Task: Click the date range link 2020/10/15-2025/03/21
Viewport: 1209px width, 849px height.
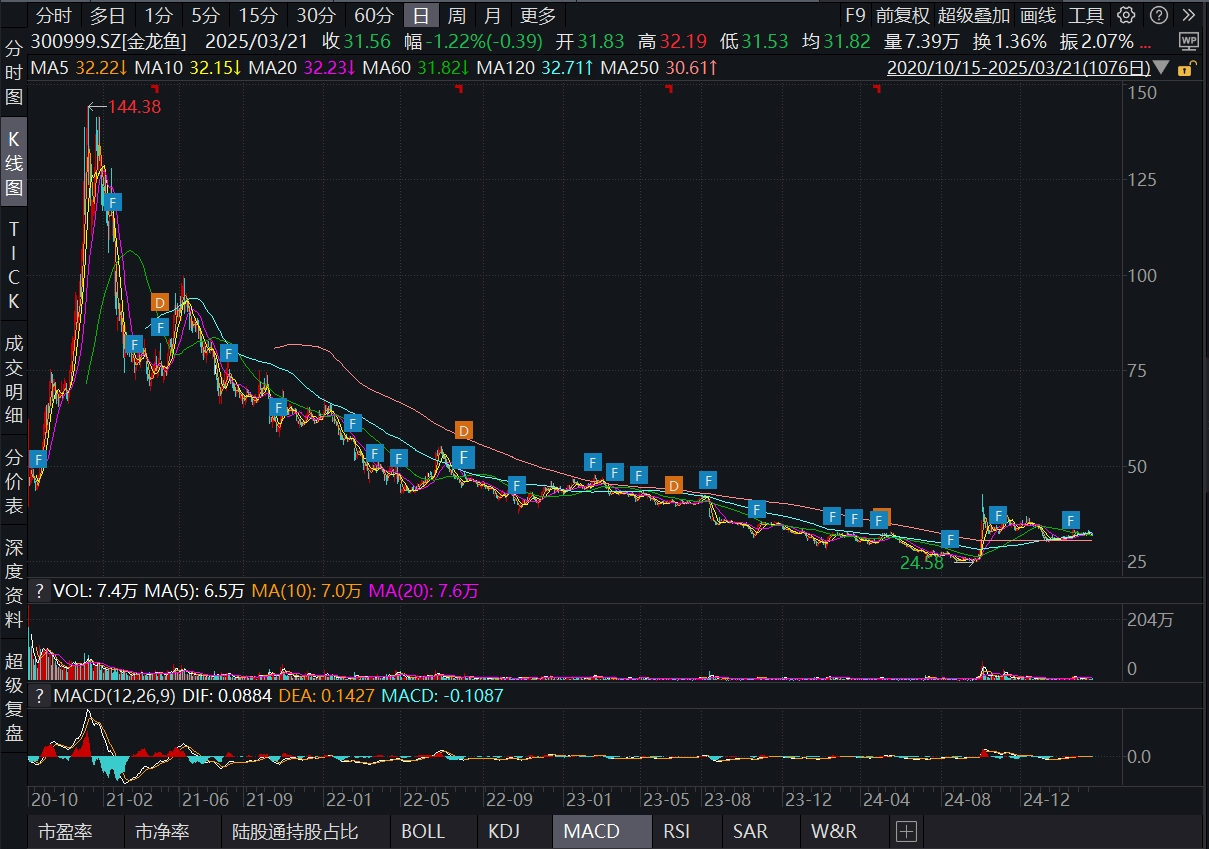Action: (1019, 68)
